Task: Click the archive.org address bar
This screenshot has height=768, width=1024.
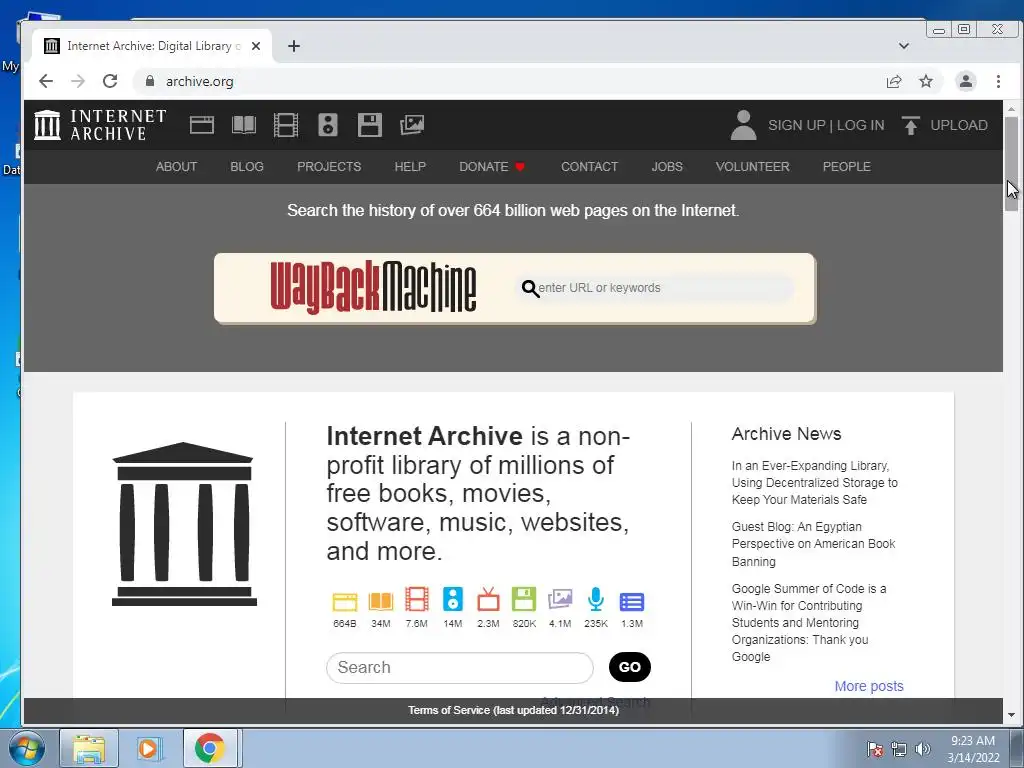Action: 509,81
